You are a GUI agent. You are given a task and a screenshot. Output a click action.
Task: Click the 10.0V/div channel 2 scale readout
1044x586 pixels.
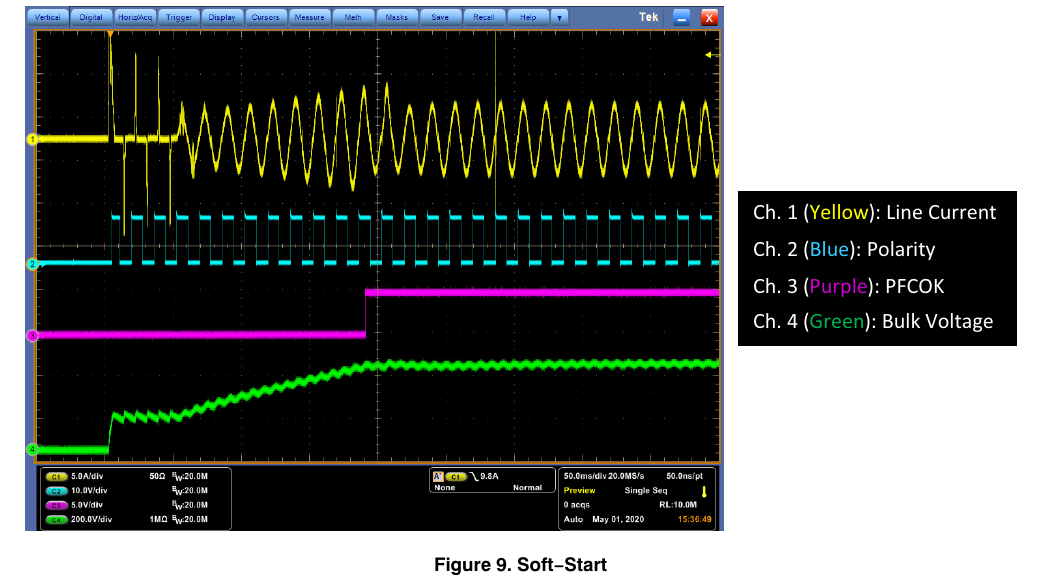(x=89, y=491)
